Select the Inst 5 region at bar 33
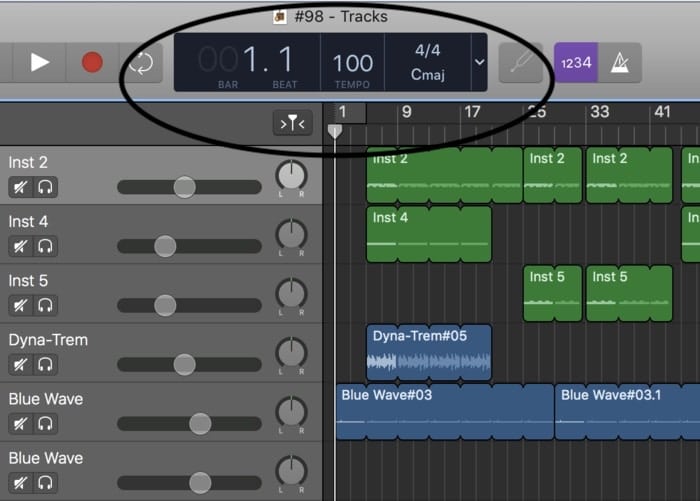 pos(629,293)
